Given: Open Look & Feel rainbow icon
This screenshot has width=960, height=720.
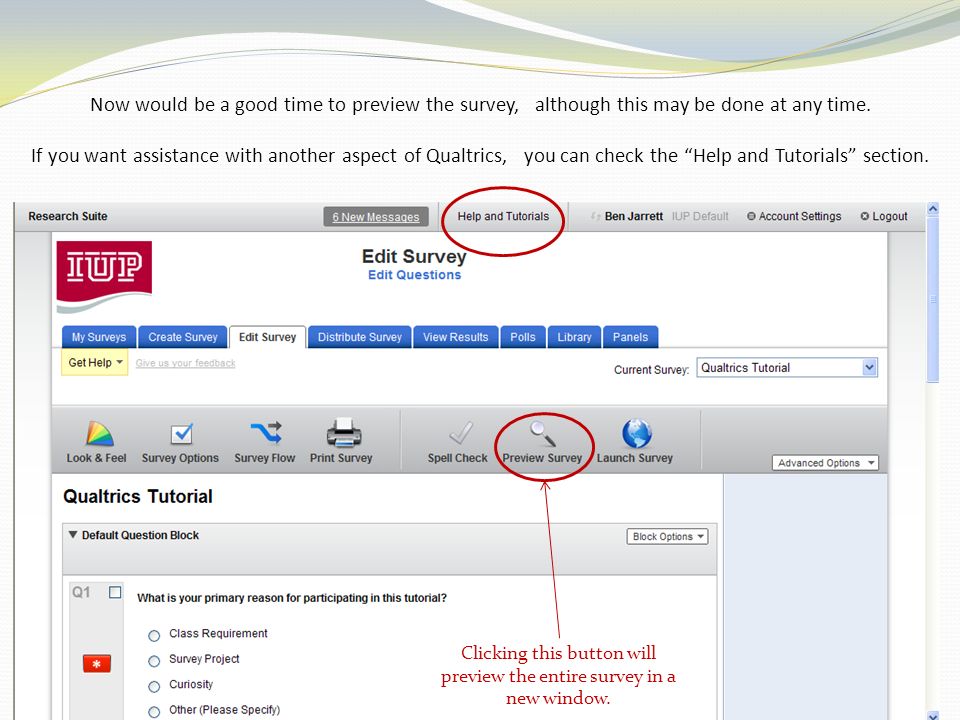Looking at the screenshot, I should (99, 433).
